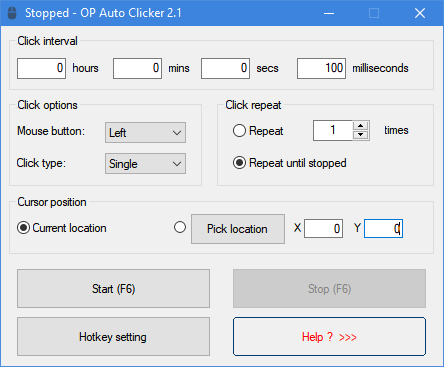Click the 'times' label
Viewport: 444px width, 367px height.
[x=396, y=130]
